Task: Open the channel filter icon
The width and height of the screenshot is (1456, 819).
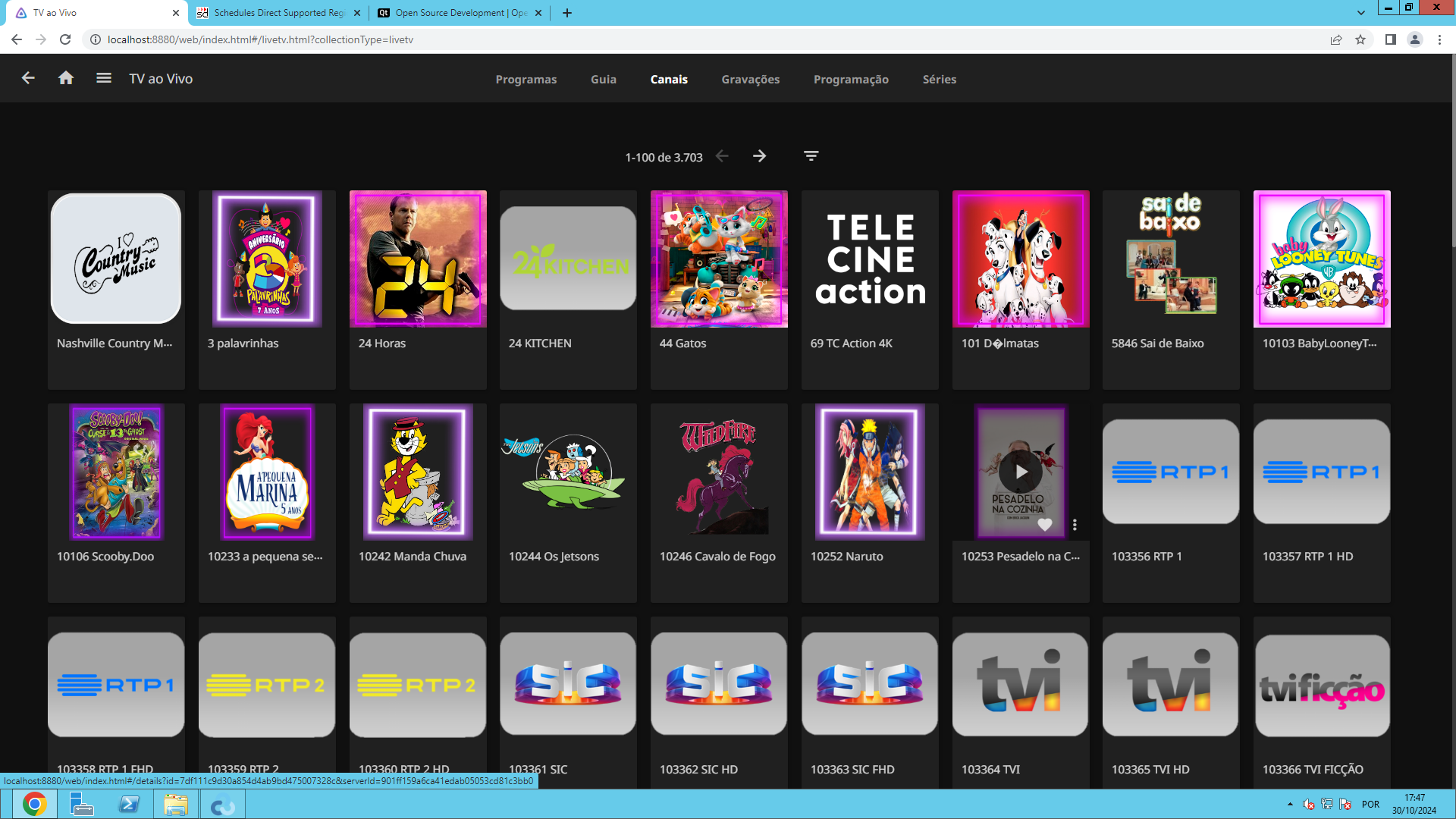Action: tap(811, 156)
